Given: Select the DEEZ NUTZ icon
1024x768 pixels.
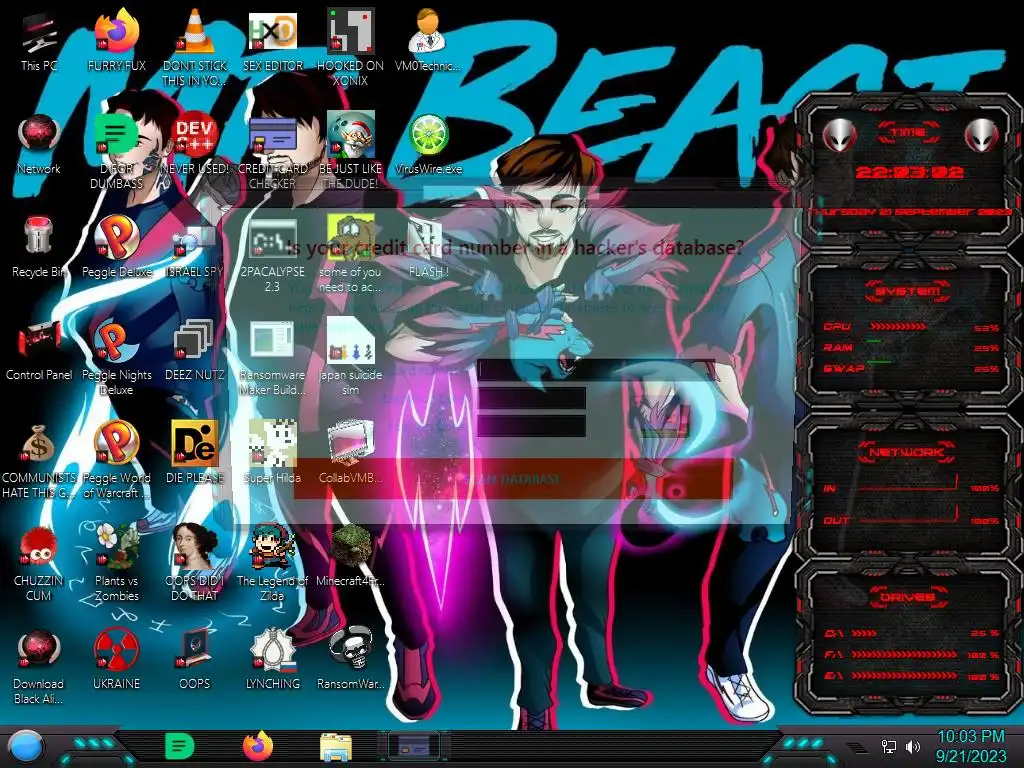Looking at the screenshot, I should click(194, 350).
